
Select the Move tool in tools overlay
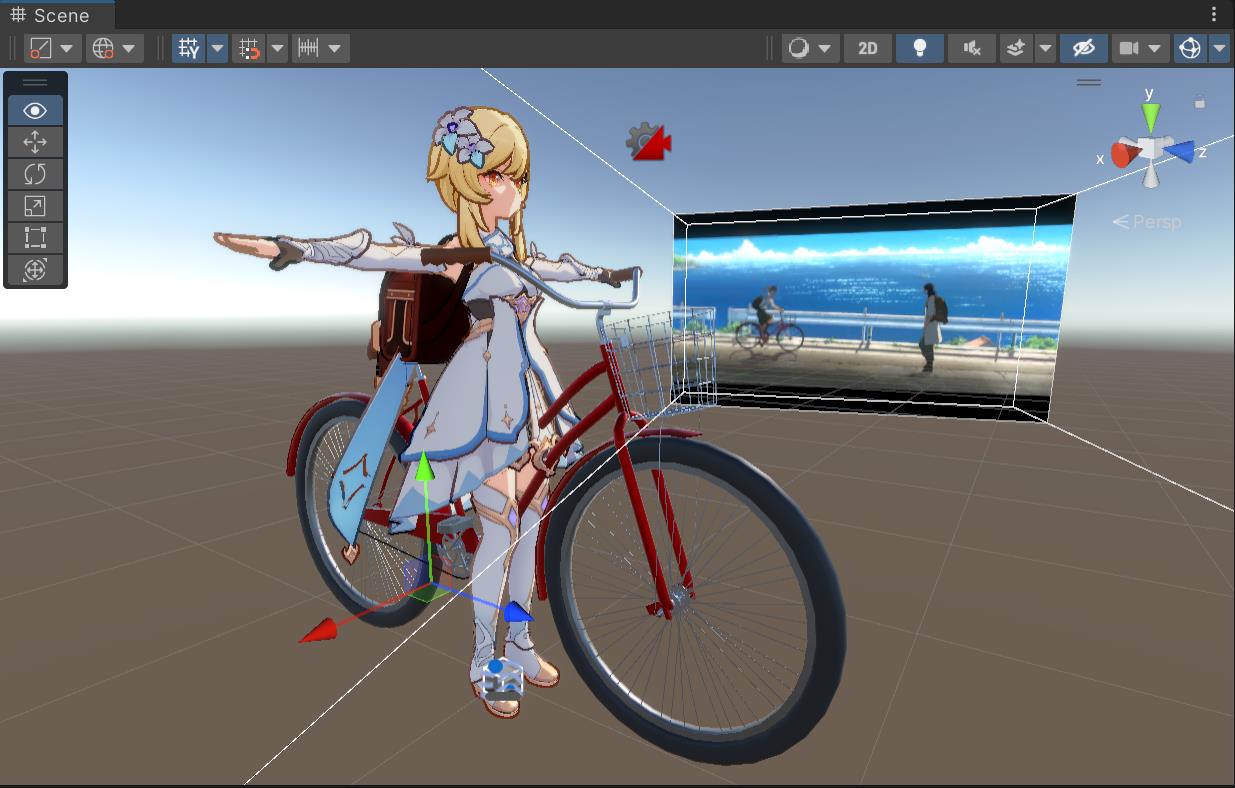(35, 142)
